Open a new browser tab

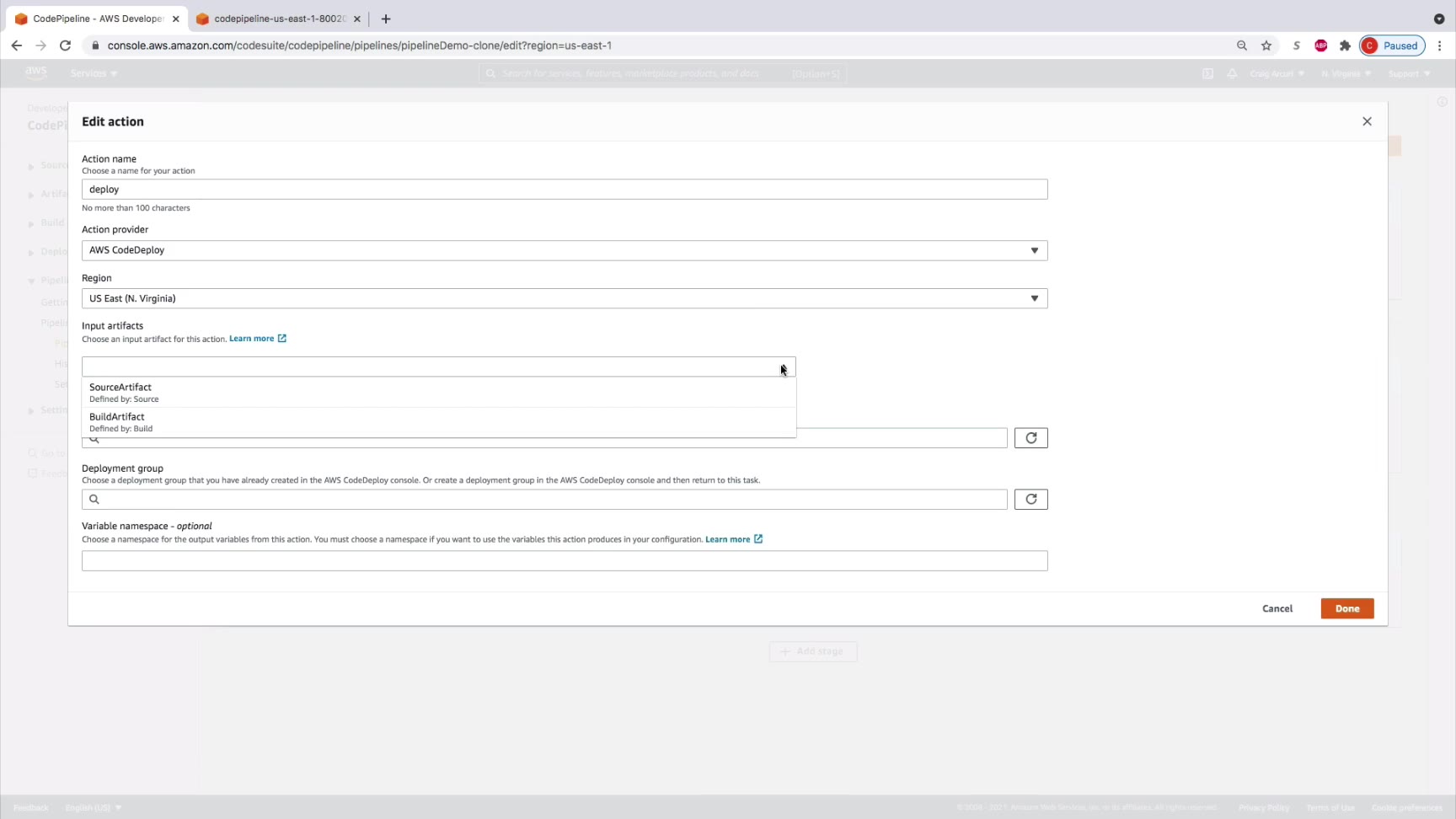coord(386,19)
